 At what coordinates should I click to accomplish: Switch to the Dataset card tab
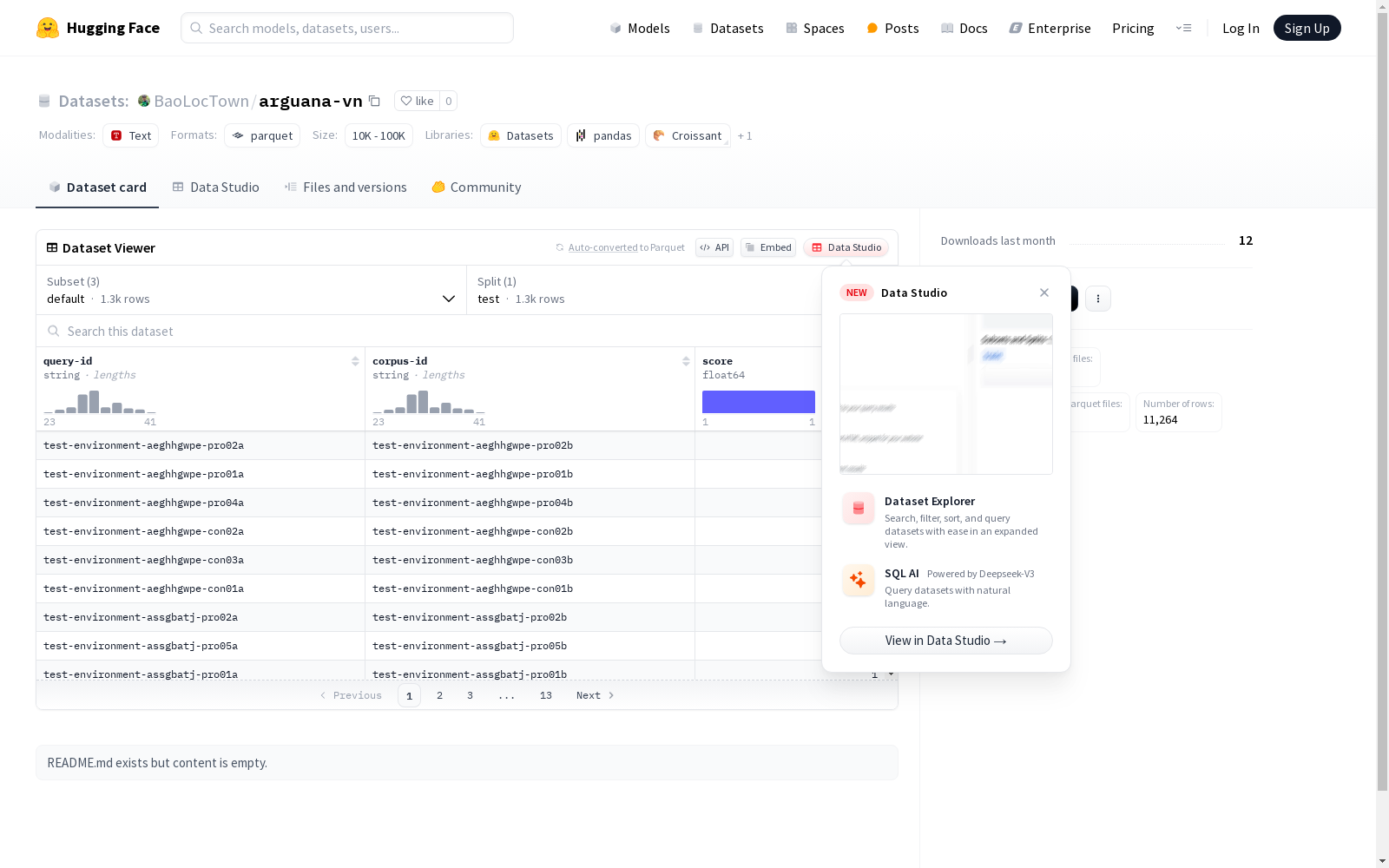click(97, 187)
